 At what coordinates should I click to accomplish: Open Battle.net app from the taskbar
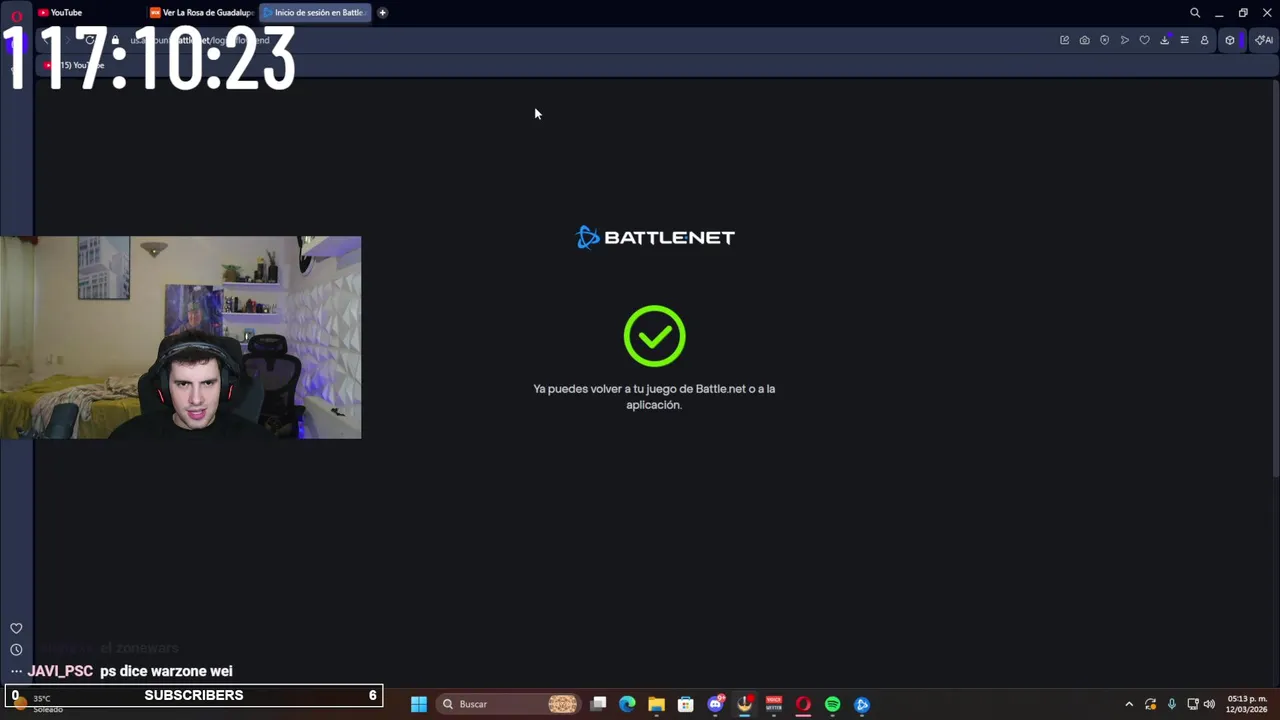click(x=862, y=704)
